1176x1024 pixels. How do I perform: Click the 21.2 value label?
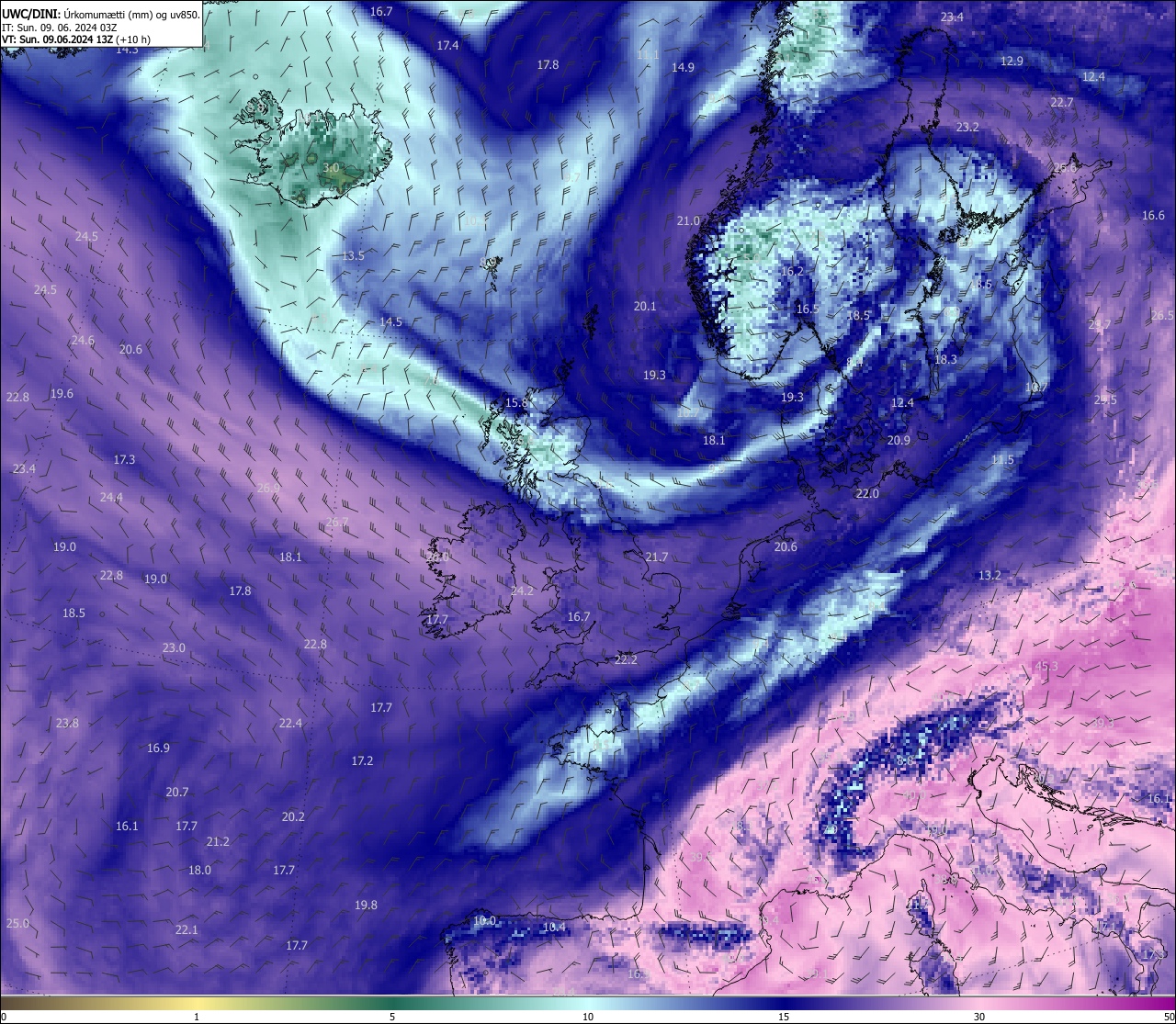218,841
